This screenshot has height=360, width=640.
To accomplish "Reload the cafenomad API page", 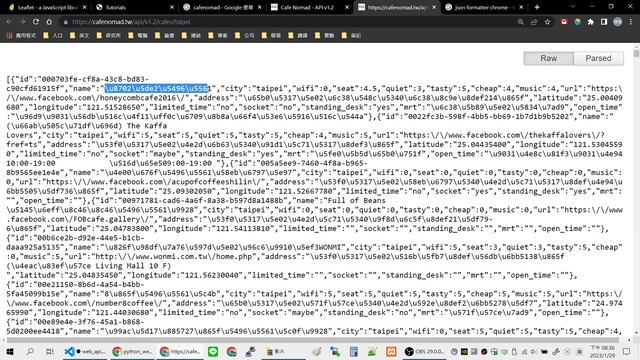I will click(36, 22).
